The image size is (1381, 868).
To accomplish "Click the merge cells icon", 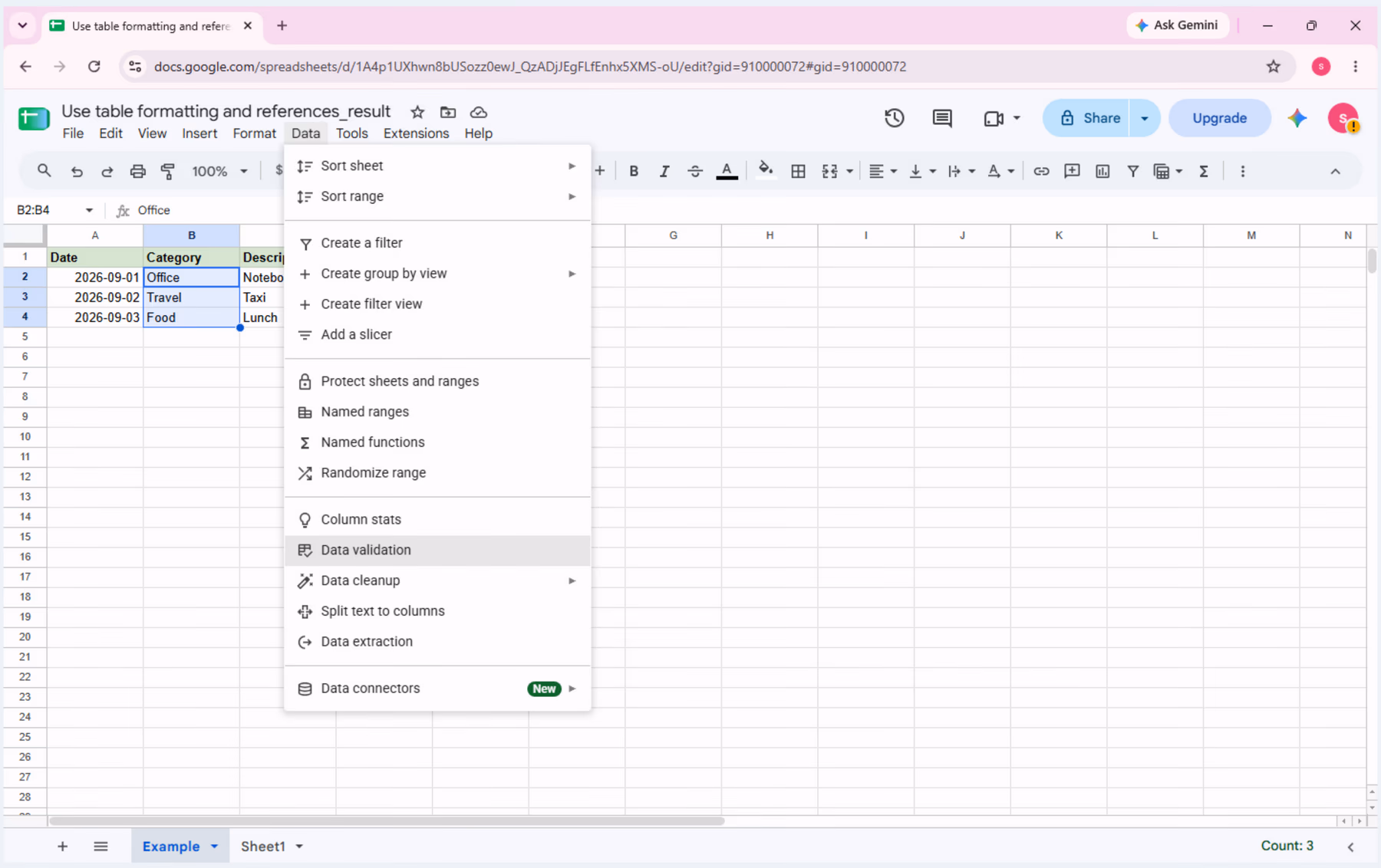I will (x=829, y=171).
